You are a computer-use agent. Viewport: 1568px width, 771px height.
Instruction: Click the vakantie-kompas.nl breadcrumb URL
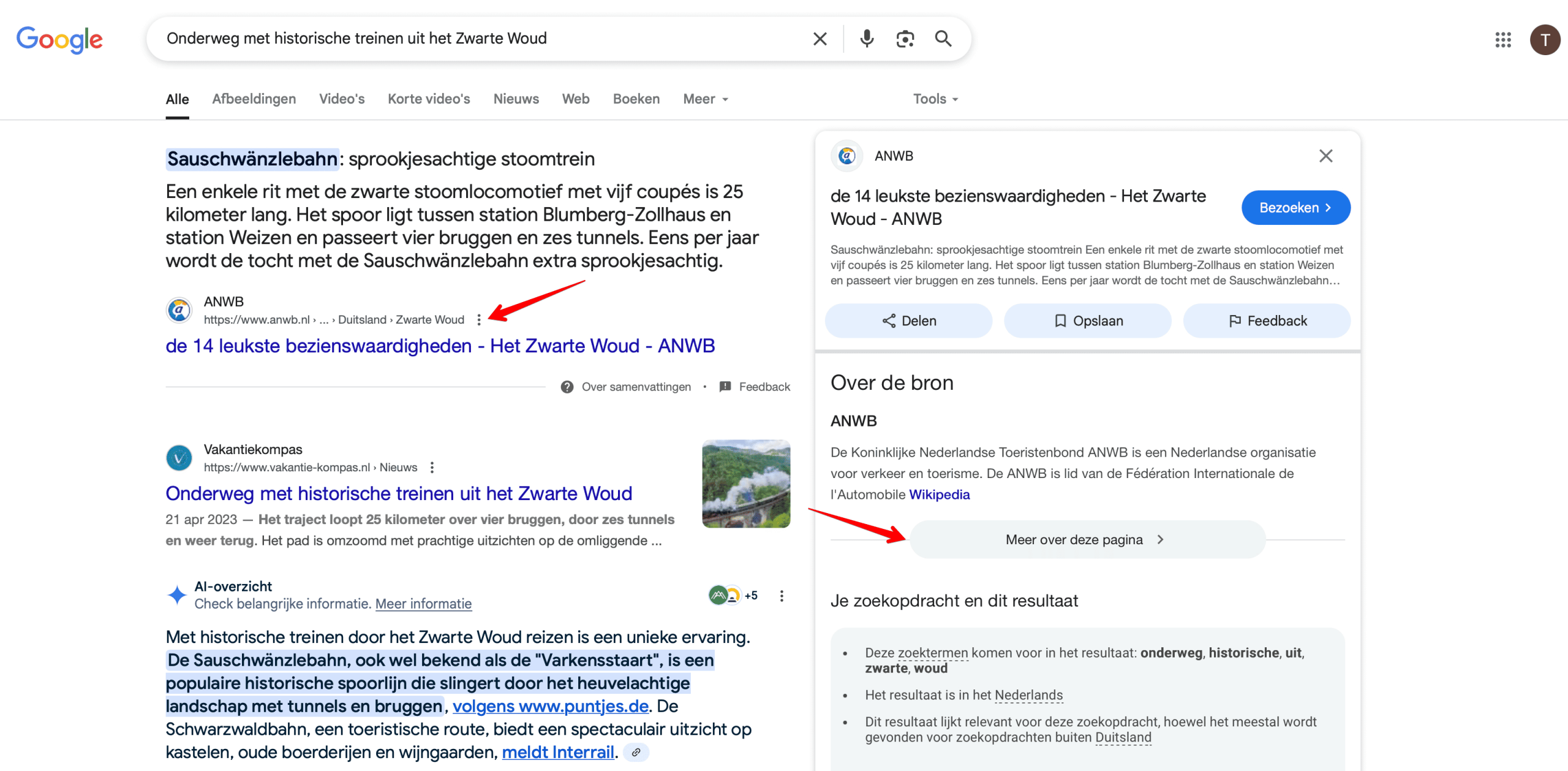point(310,467)
